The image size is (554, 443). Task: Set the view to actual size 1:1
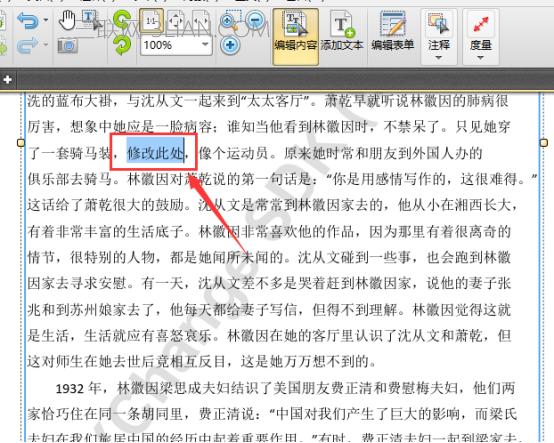(x=152, y=21)
